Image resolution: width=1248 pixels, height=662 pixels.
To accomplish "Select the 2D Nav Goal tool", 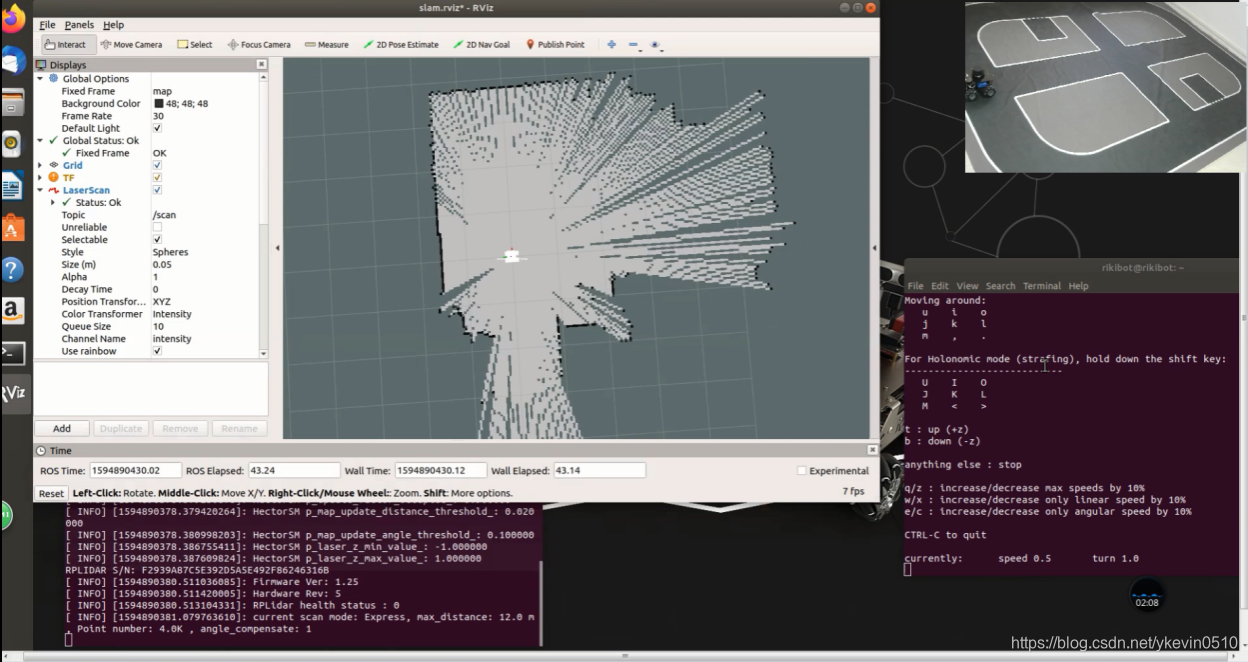I will click(x=481, y=44).
